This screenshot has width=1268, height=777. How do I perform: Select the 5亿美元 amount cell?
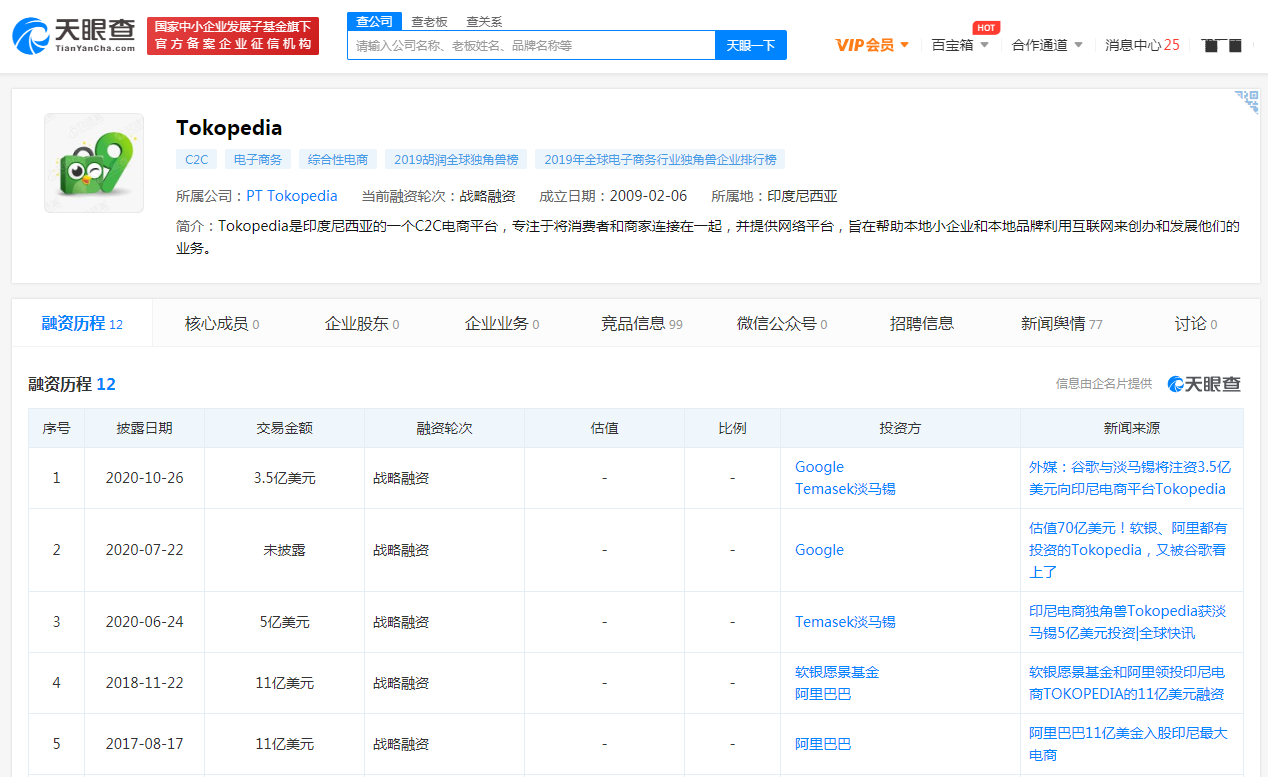click(285, 622)
